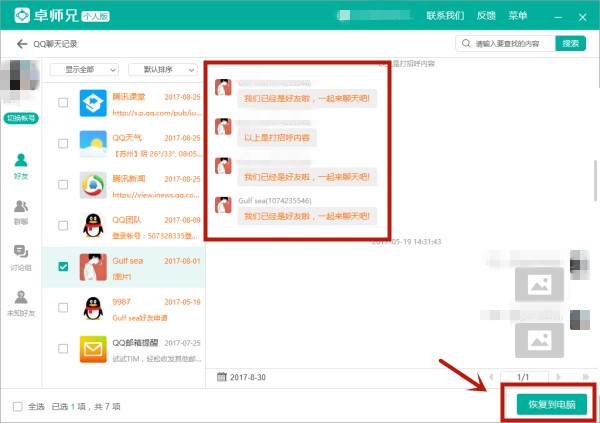Screen dimensions: 600x423
Task: Click the Gulf sea avatar in contact list
Action: pyautogui.click(x=93, y=267)
